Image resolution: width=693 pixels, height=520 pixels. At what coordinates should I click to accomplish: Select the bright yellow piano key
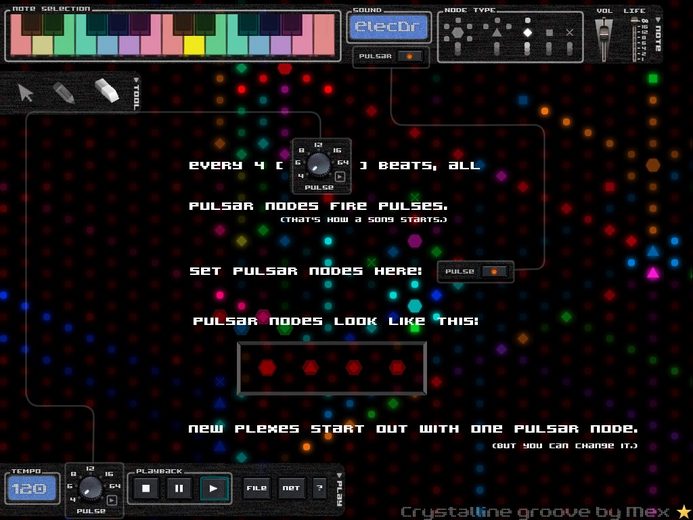(x=194, y=45)
